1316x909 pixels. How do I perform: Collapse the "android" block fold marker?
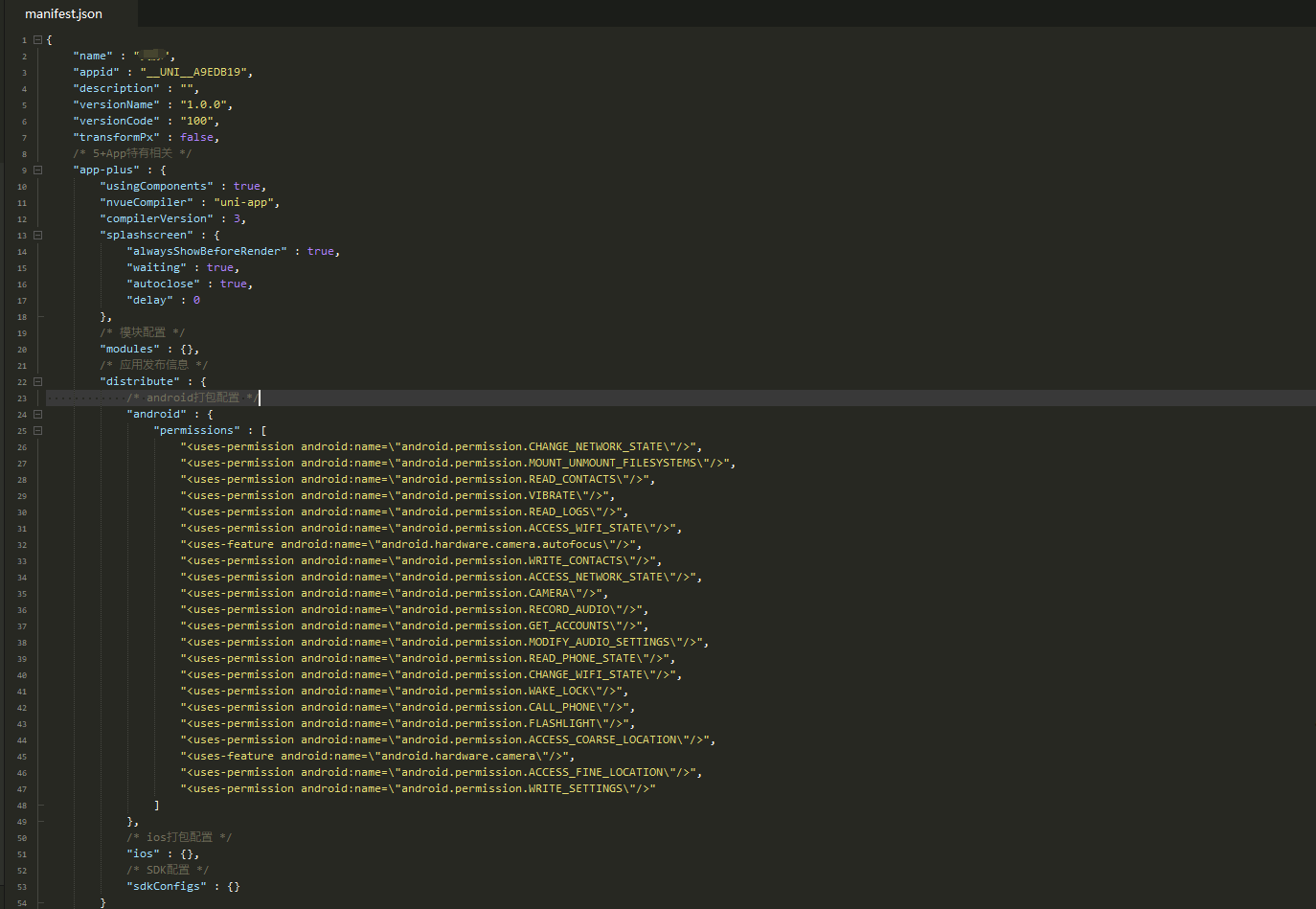[37, 414]
